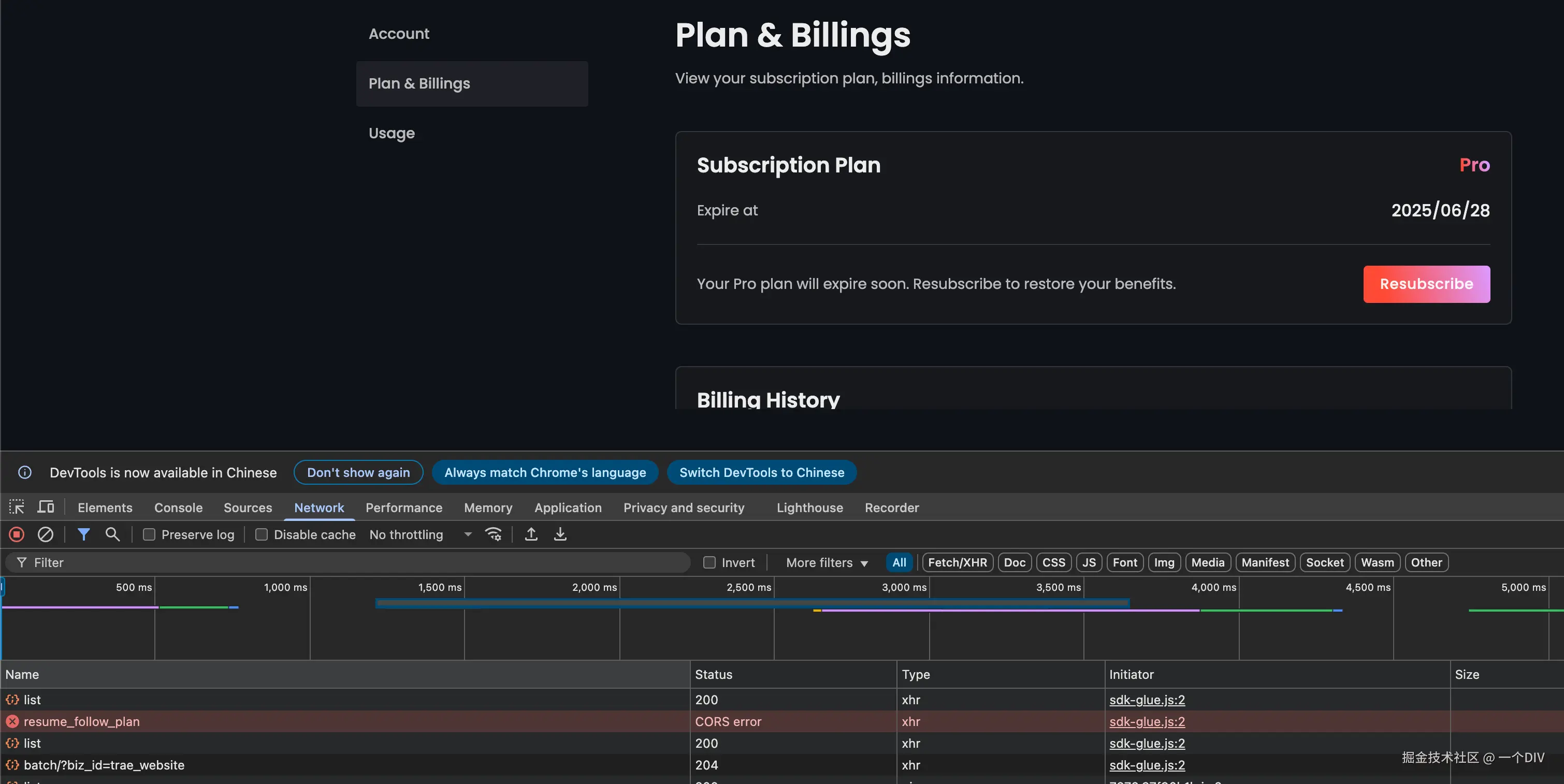1564x784 pixels.
Task: Toggle the network filter funnel icon
Action: pyautogui.click(x=84, y=534)
